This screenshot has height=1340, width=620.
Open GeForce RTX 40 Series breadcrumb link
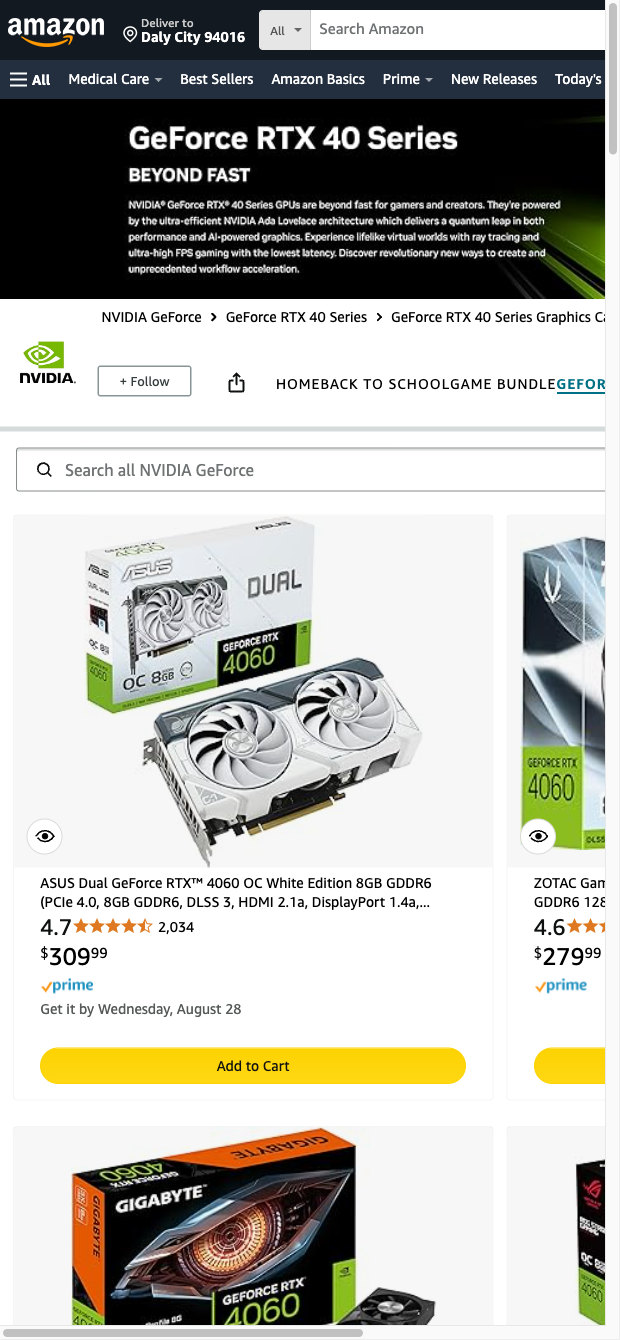tap(297, 317)
